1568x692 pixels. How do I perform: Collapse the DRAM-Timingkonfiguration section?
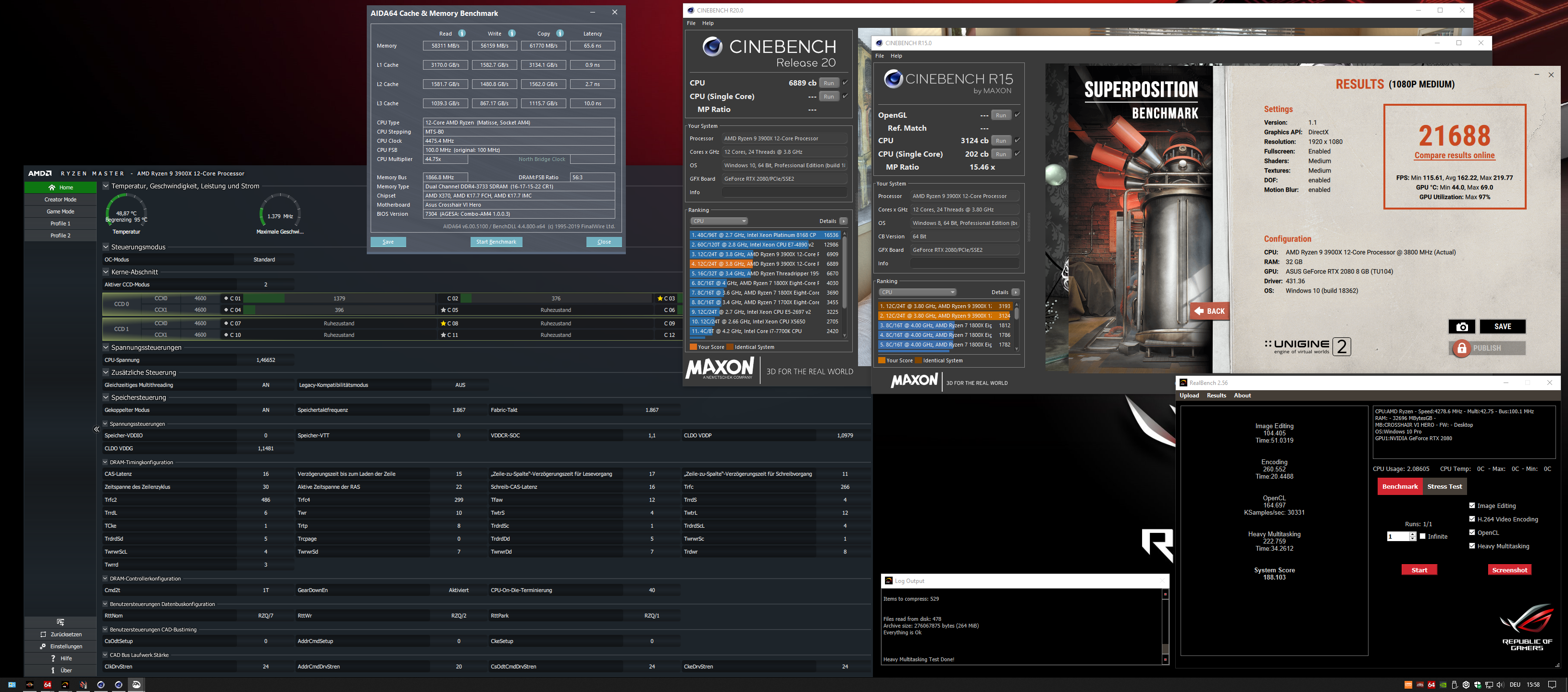click(105, 462)
